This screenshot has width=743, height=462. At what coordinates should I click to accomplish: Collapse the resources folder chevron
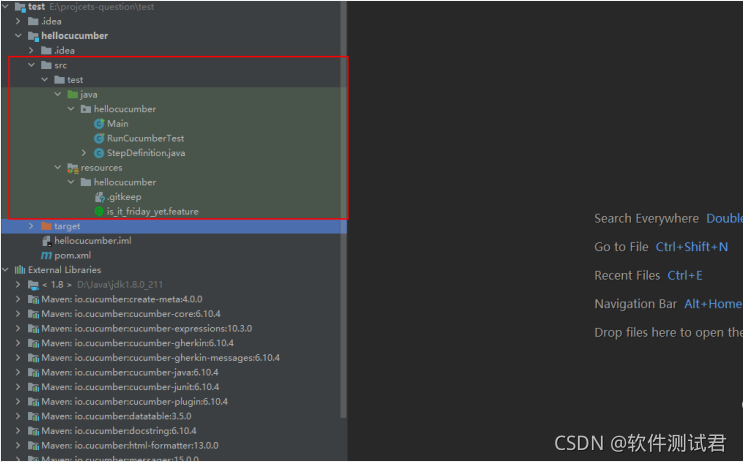[58, 167]
